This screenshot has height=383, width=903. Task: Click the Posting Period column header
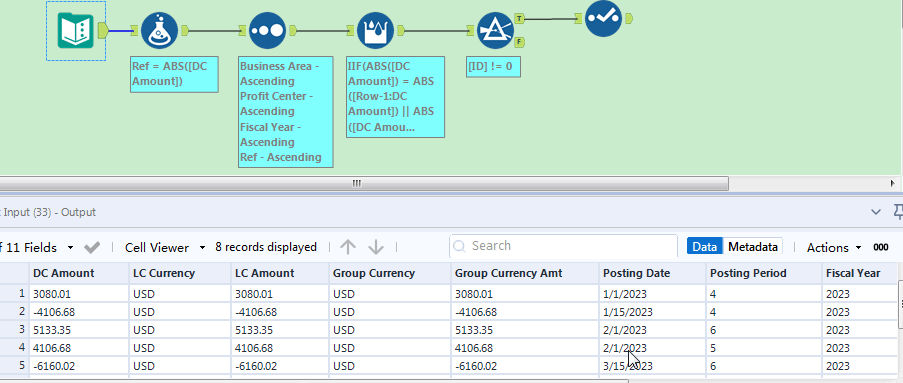[x=764, y=273]
